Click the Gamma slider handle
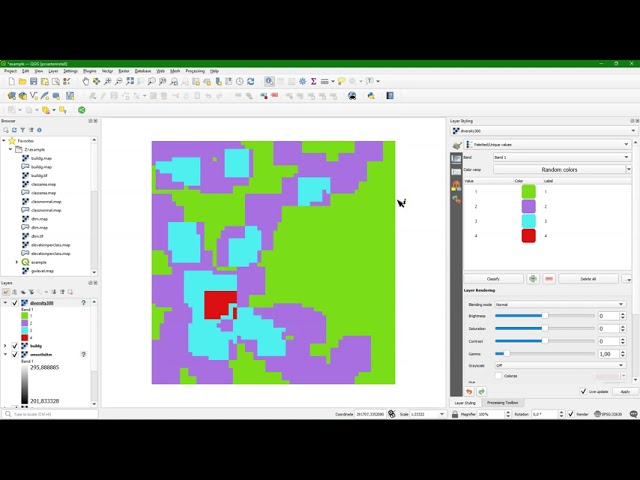Screen dimensions: 640x480 pos(507,353)
